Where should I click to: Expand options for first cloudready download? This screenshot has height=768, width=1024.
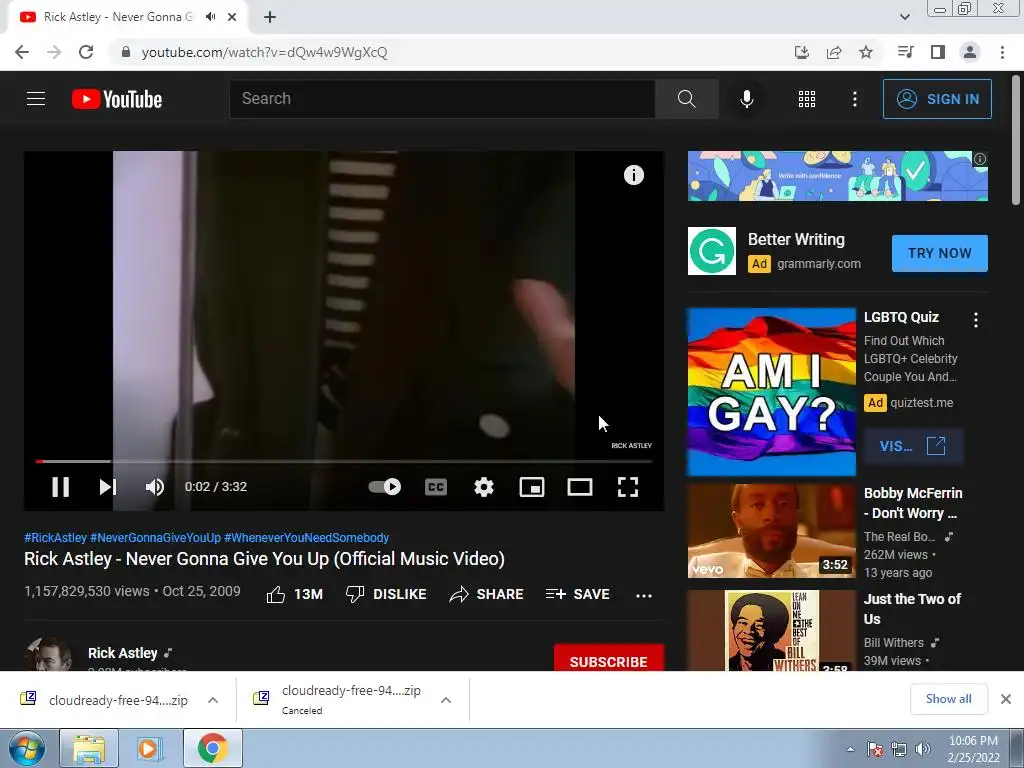(x=213, y=700)
